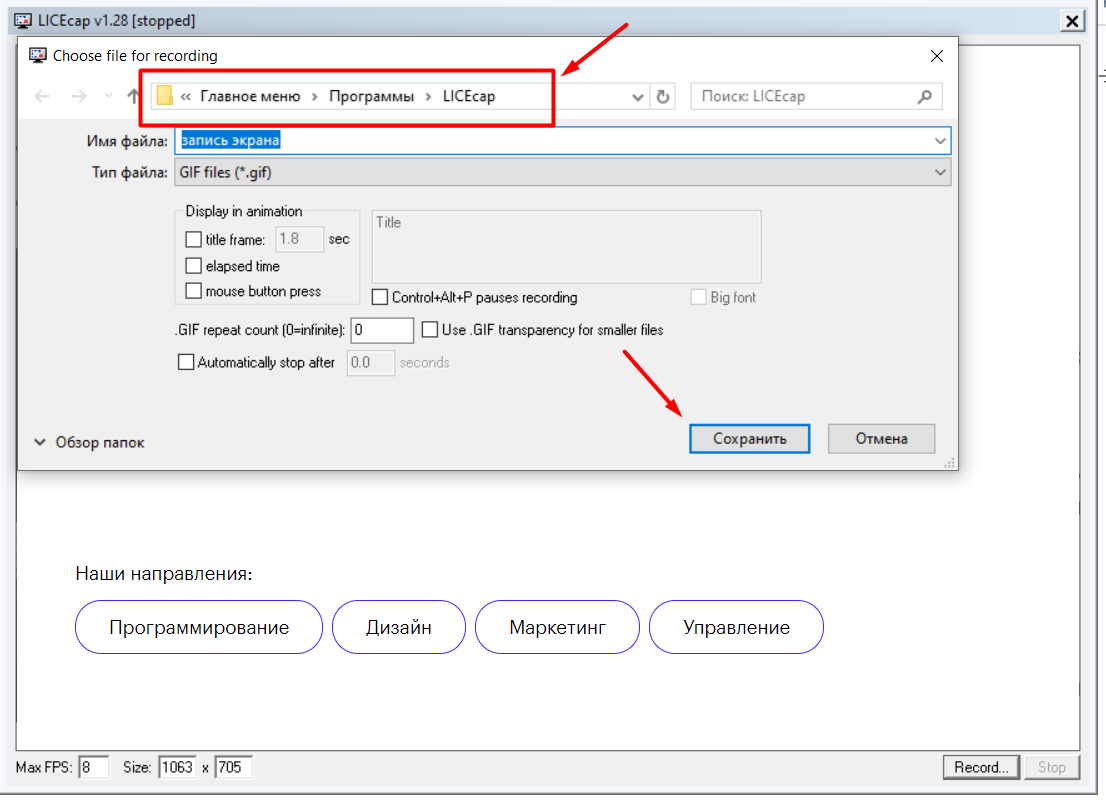Go forward with the right arrow icon

79,97
